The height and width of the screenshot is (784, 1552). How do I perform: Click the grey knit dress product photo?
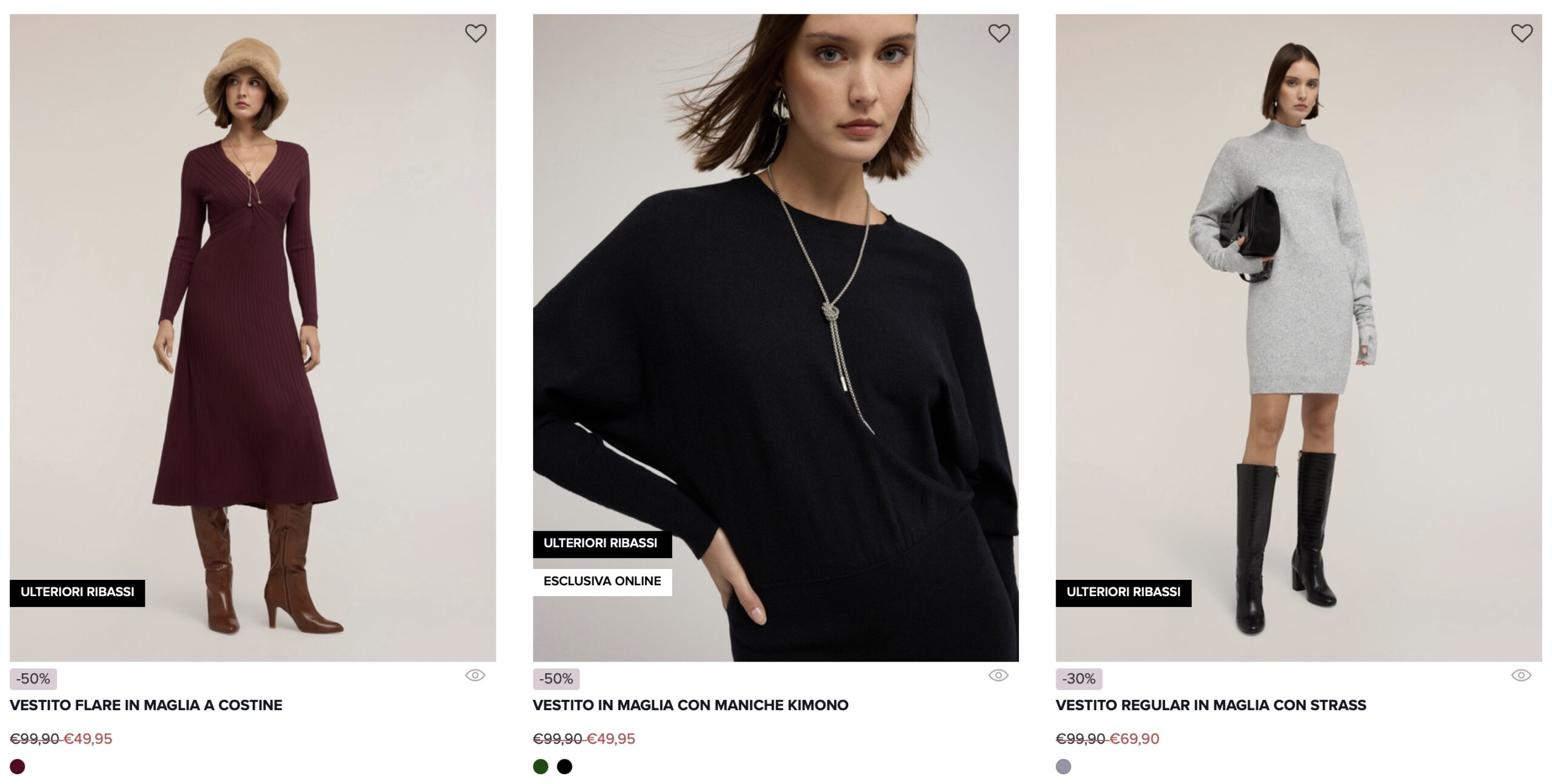[1299, 303]
